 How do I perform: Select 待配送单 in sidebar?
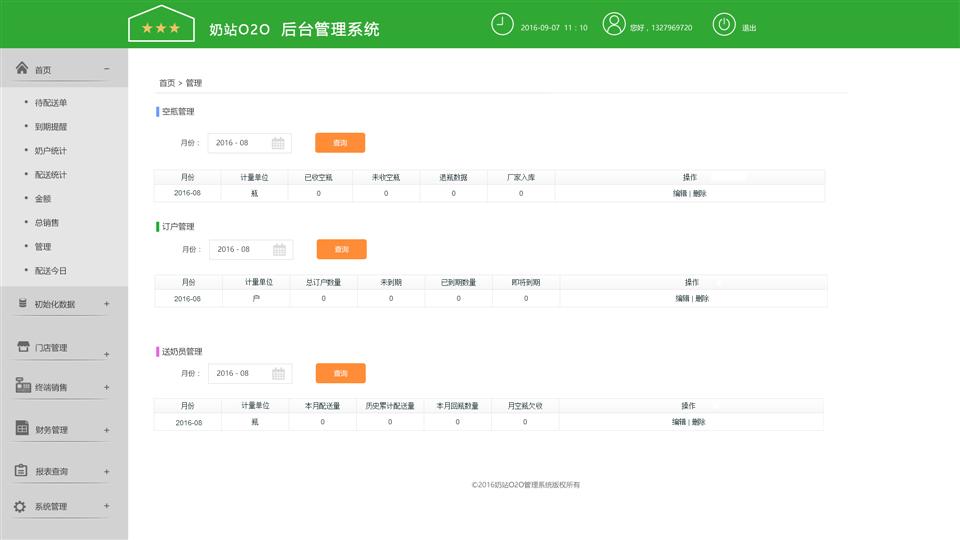51,103
